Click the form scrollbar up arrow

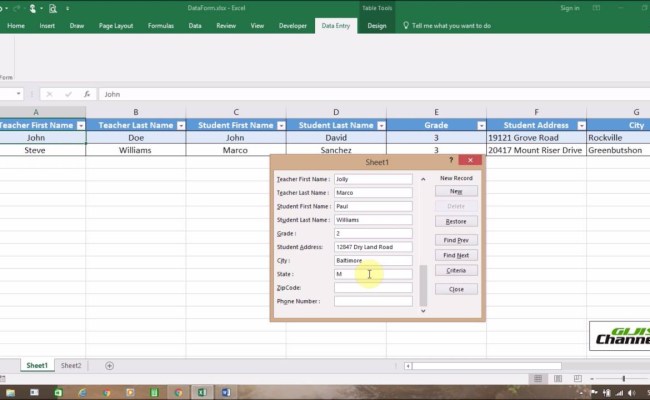[x=423, y=179]
